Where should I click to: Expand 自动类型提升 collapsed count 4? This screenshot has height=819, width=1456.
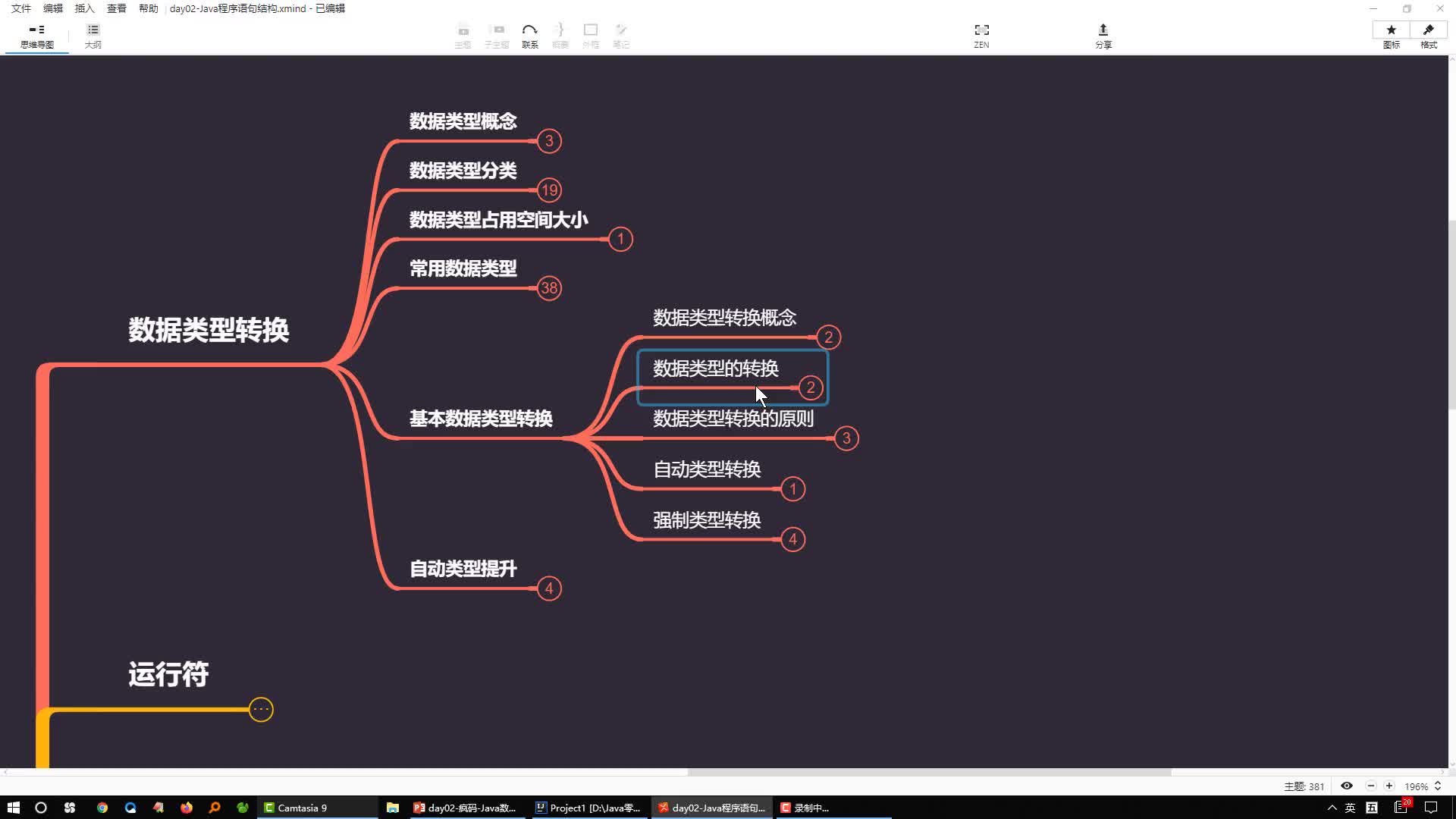click(x=549, y=588)
